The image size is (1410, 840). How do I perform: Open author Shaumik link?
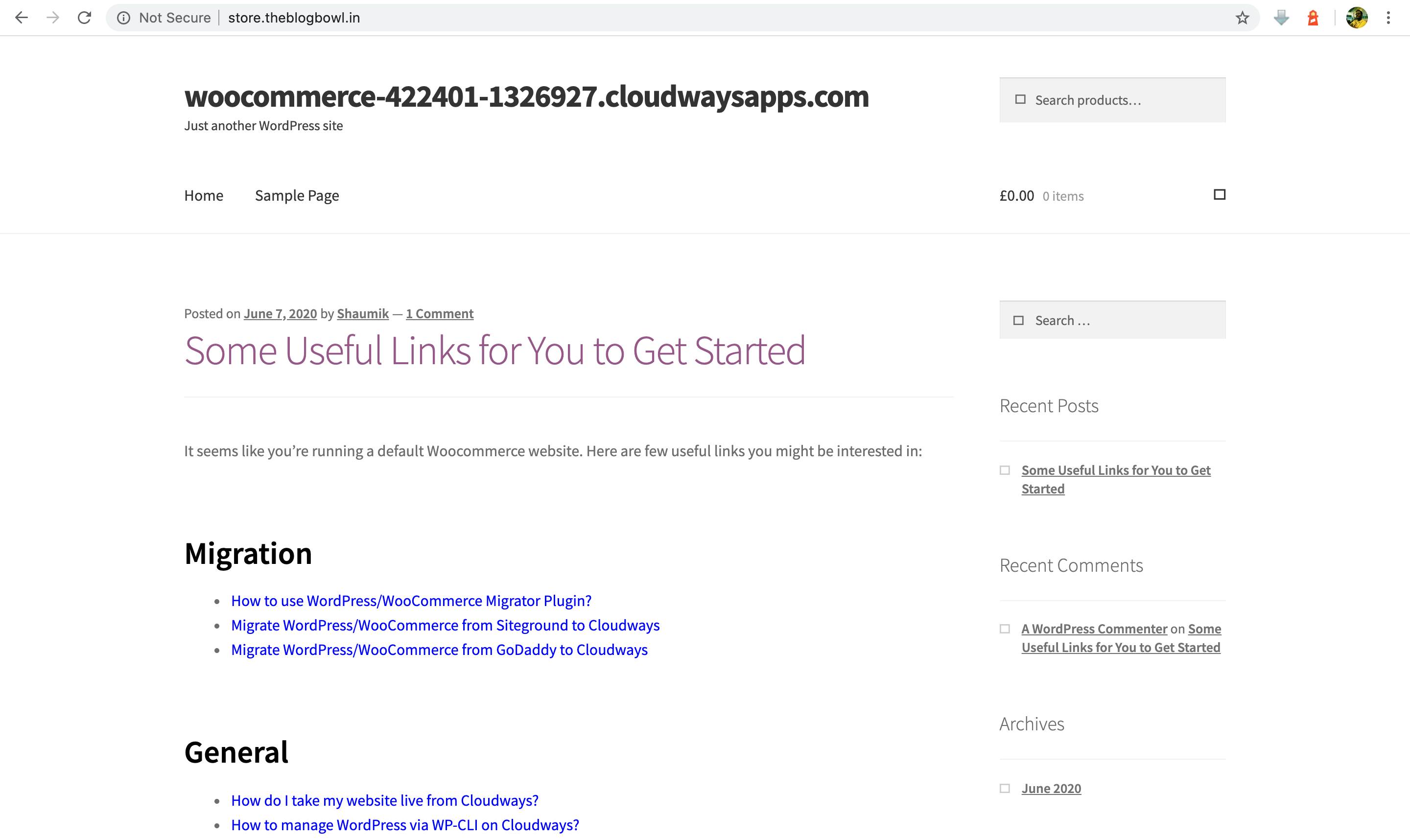[x=362, y=314]
